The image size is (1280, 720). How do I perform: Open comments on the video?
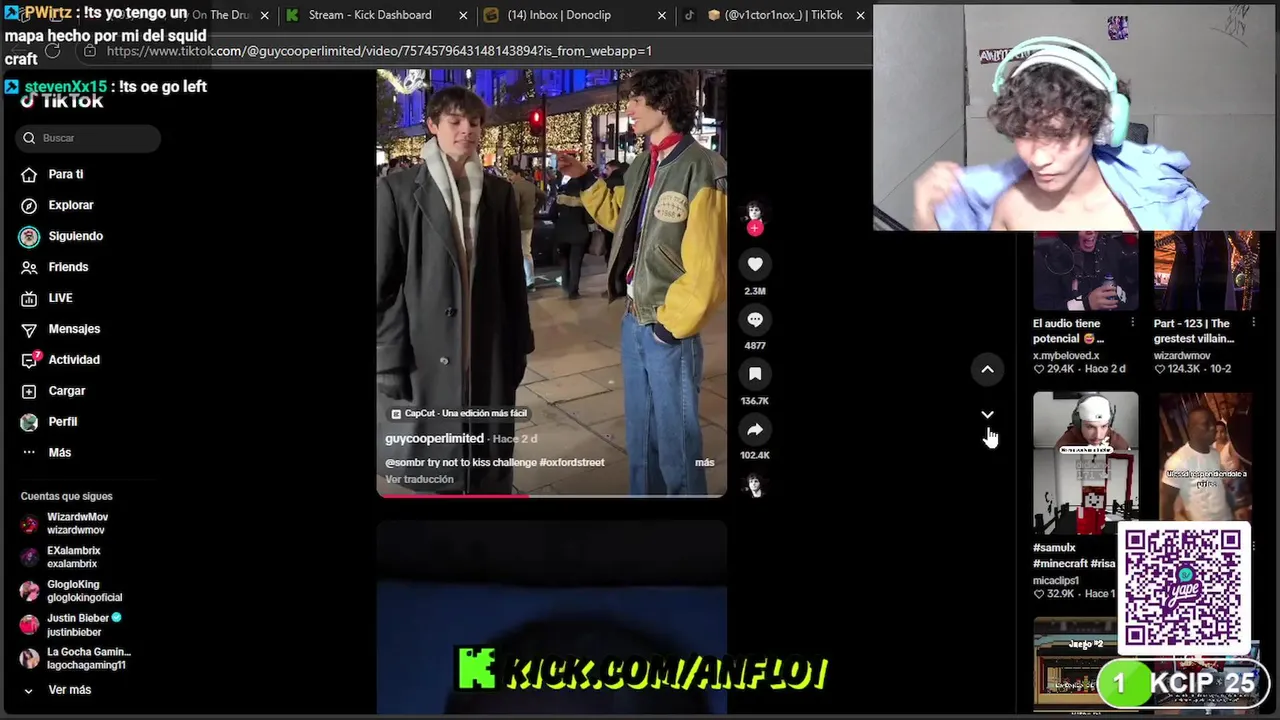tap(755, 319)
